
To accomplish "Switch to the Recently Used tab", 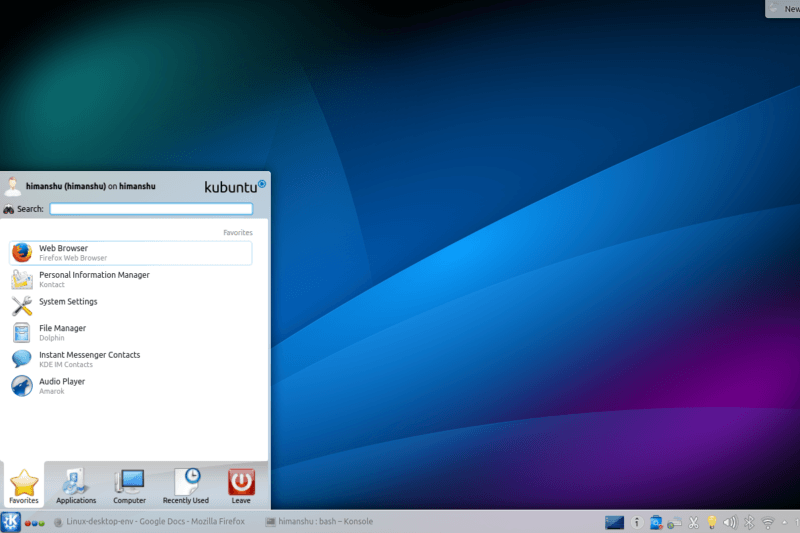I will pyautogui.click(x=186, y=486).
